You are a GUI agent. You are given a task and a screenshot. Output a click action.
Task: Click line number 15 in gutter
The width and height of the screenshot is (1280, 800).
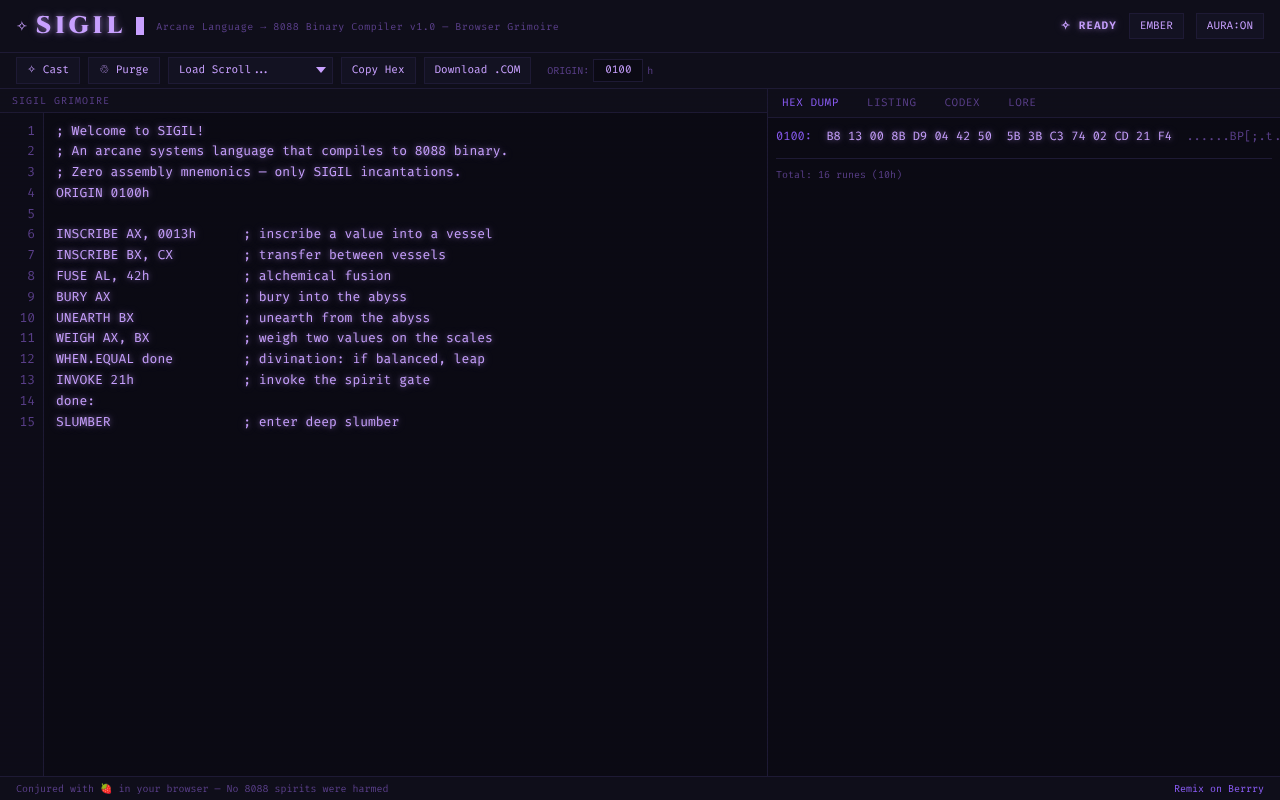point(27,422)
